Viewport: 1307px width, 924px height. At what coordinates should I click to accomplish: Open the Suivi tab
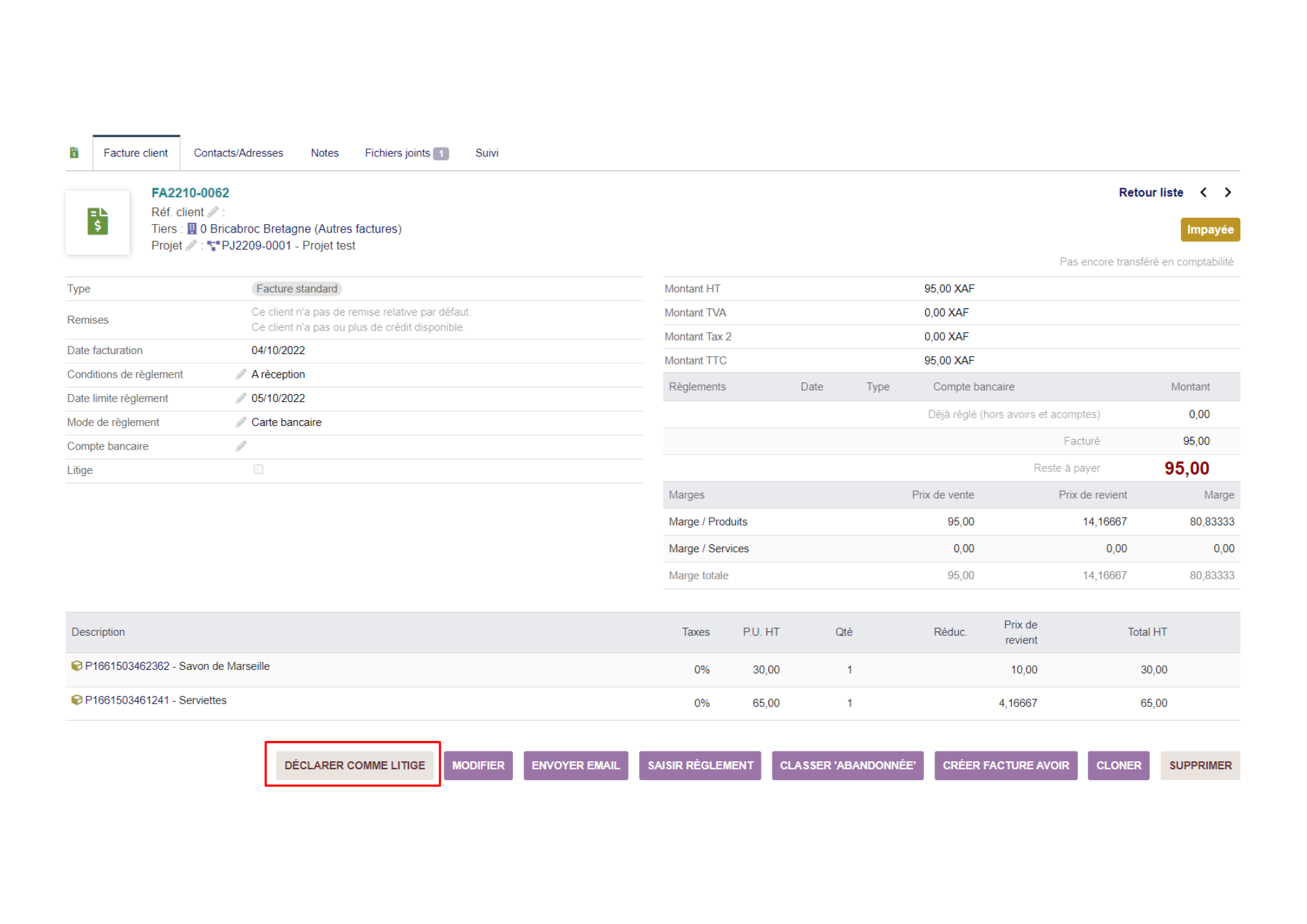click(x=487, y=153)
